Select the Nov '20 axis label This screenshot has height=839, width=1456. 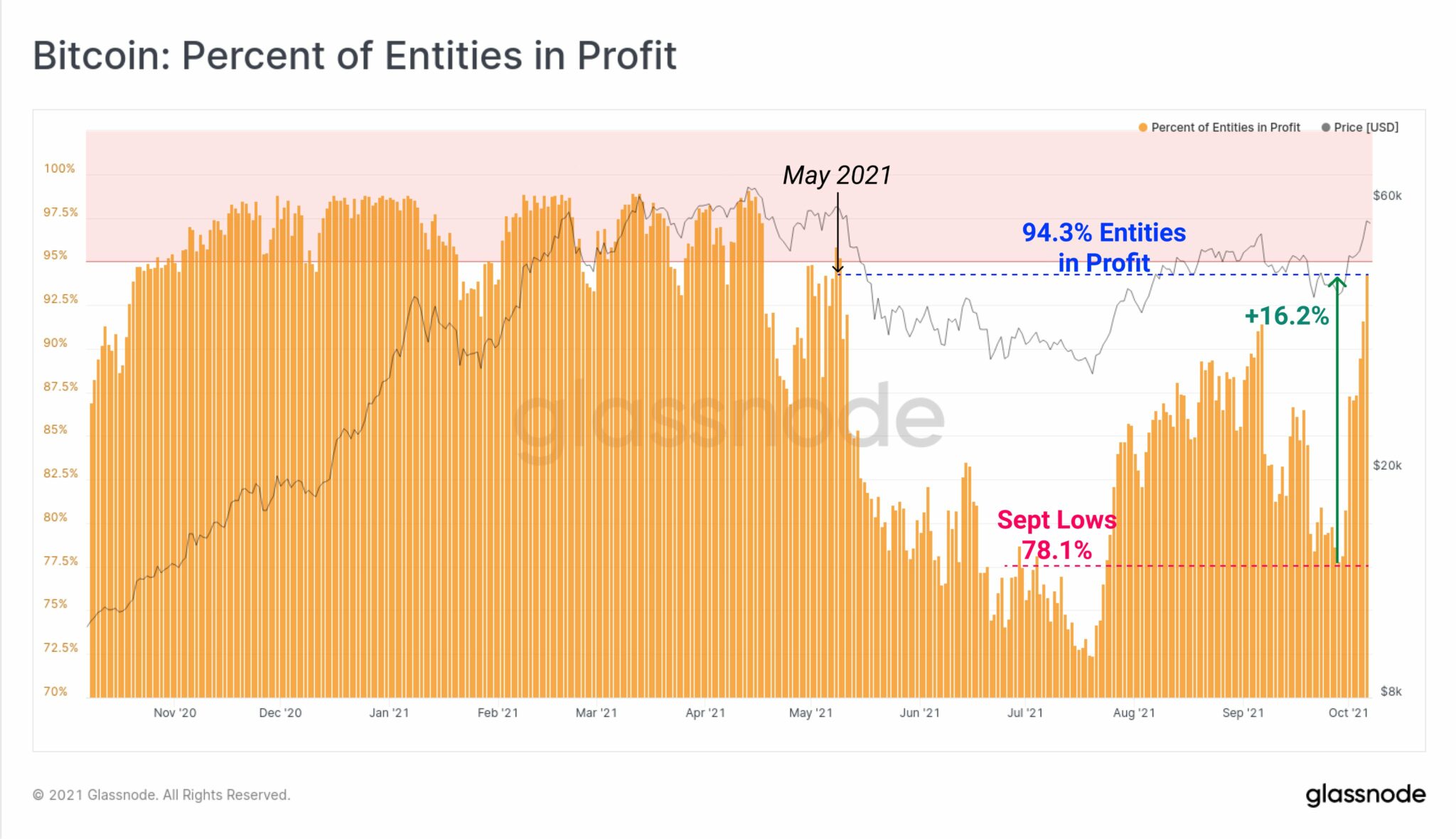[x=175, y=712]
